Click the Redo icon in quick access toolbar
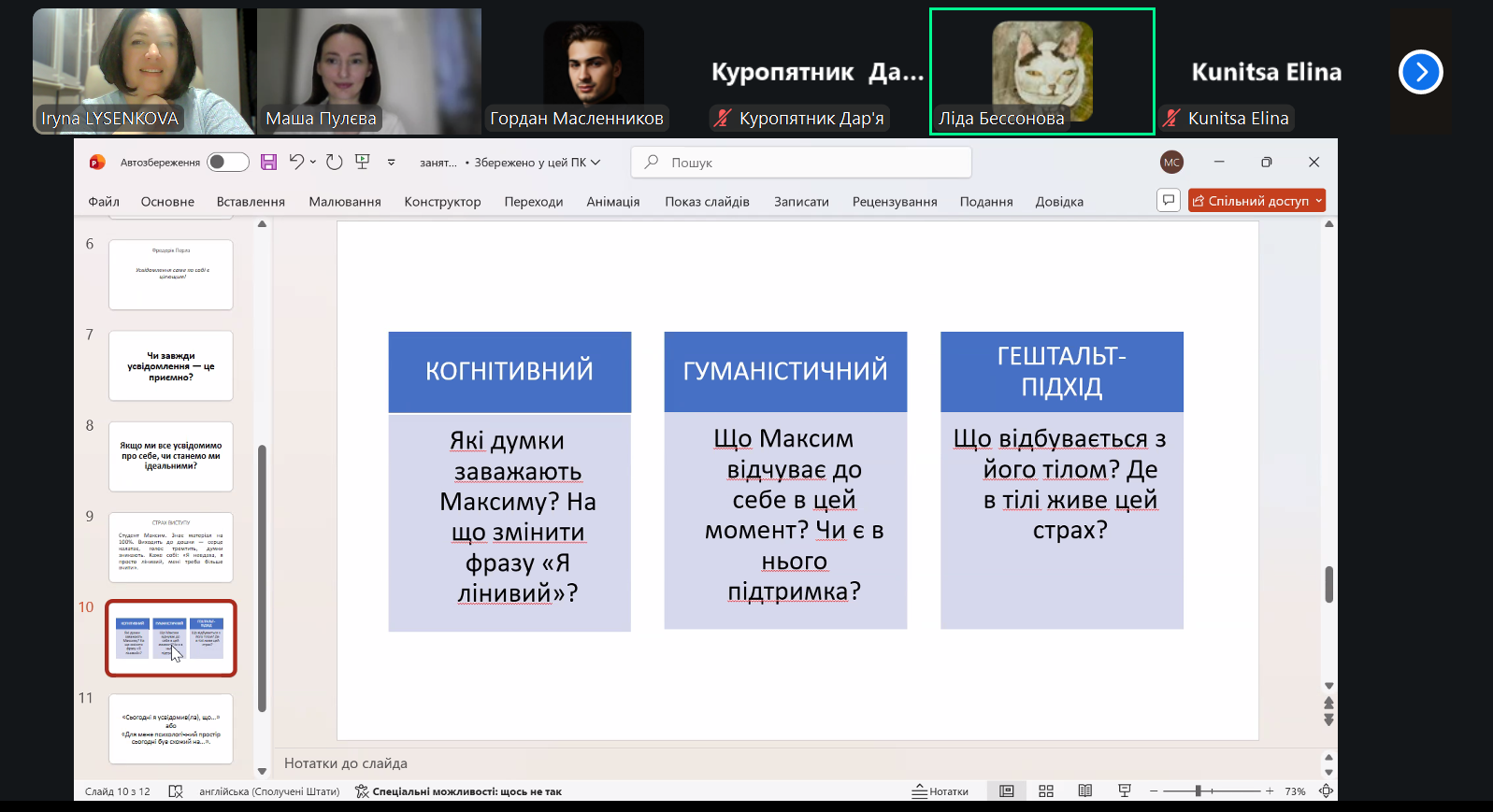The width and height of the screenshot is (1493, 812). [335, 163]
